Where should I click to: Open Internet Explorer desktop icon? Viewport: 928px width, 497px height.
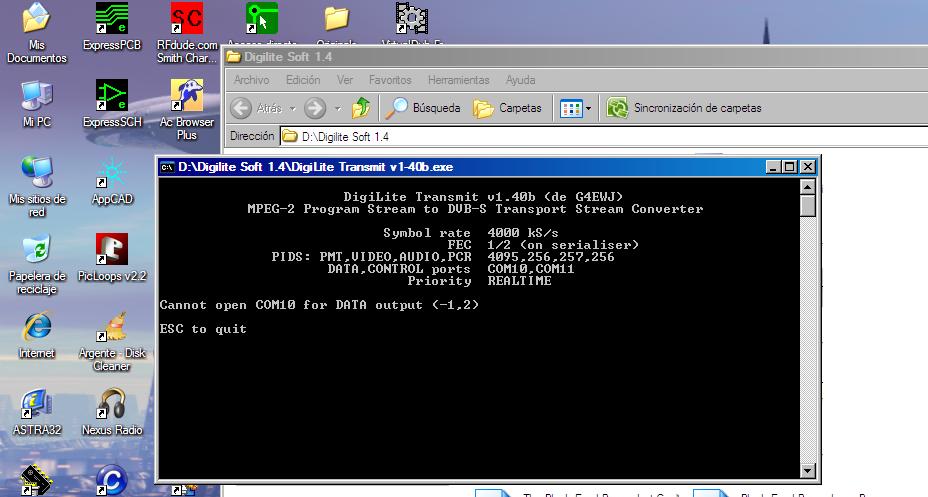[x=36, y=327]
